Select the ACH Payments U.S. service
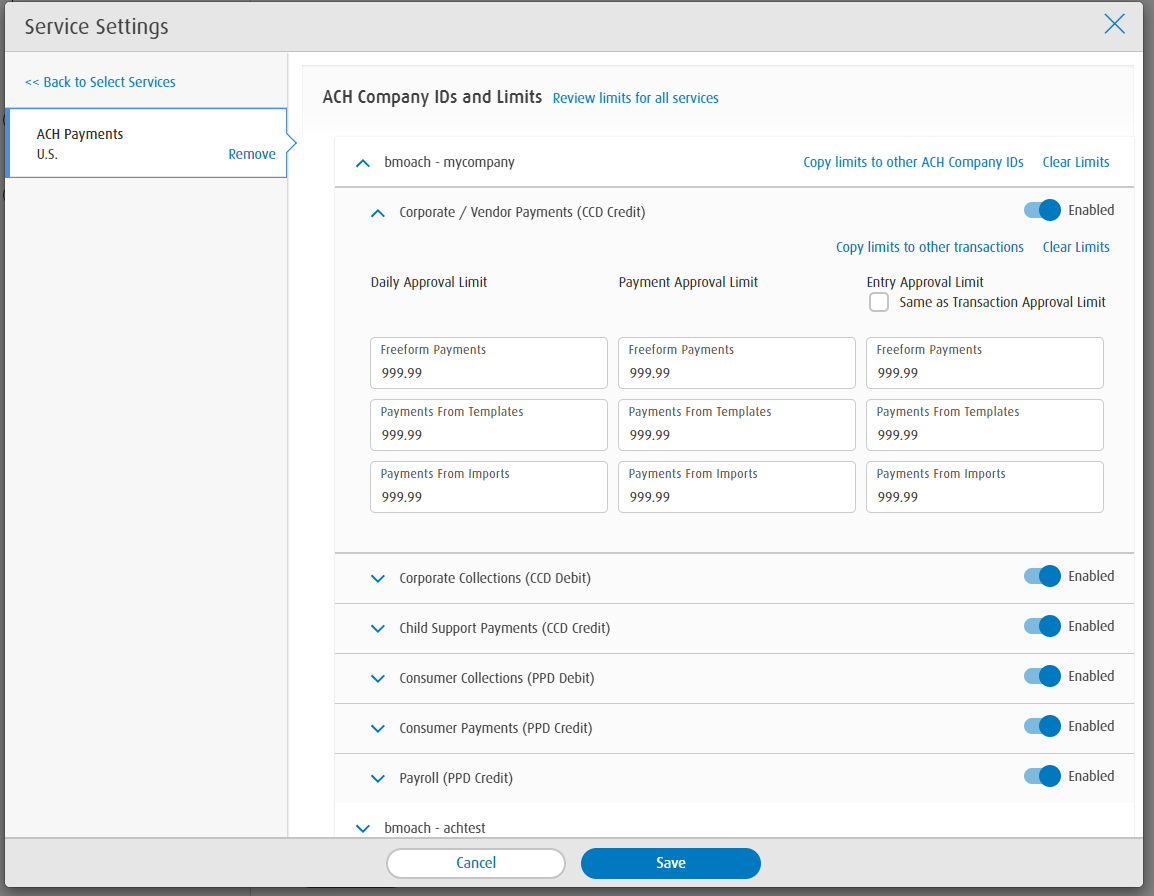The image size is (1154, 896). pos(146,143)
